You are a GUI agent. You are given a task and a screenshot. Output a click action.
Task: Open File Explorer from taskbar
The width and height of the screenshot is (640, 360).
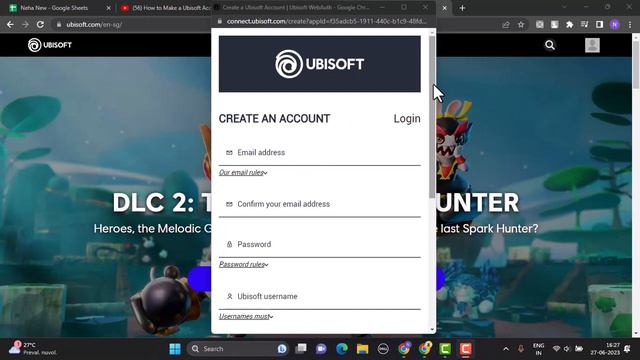coord(362,349)
